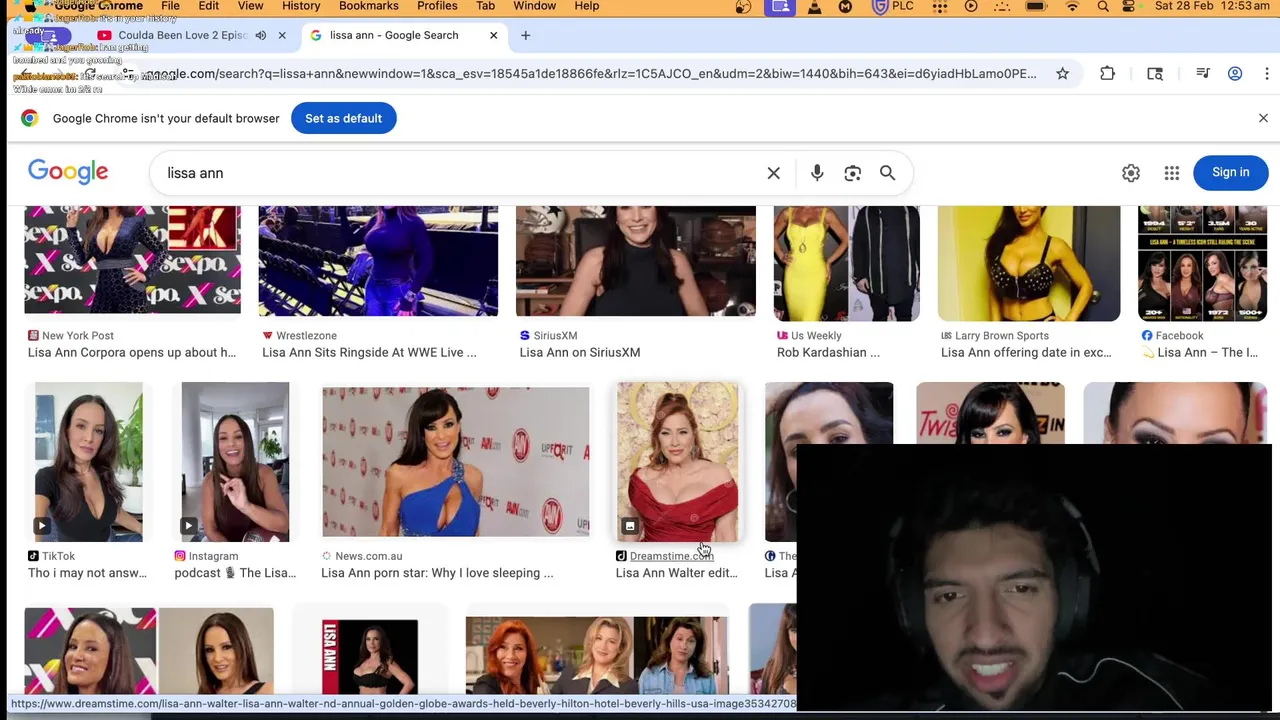This screenshot has height=720, width=1280.
Task: Open the Profiles menu
Action: tap(437, 6)
